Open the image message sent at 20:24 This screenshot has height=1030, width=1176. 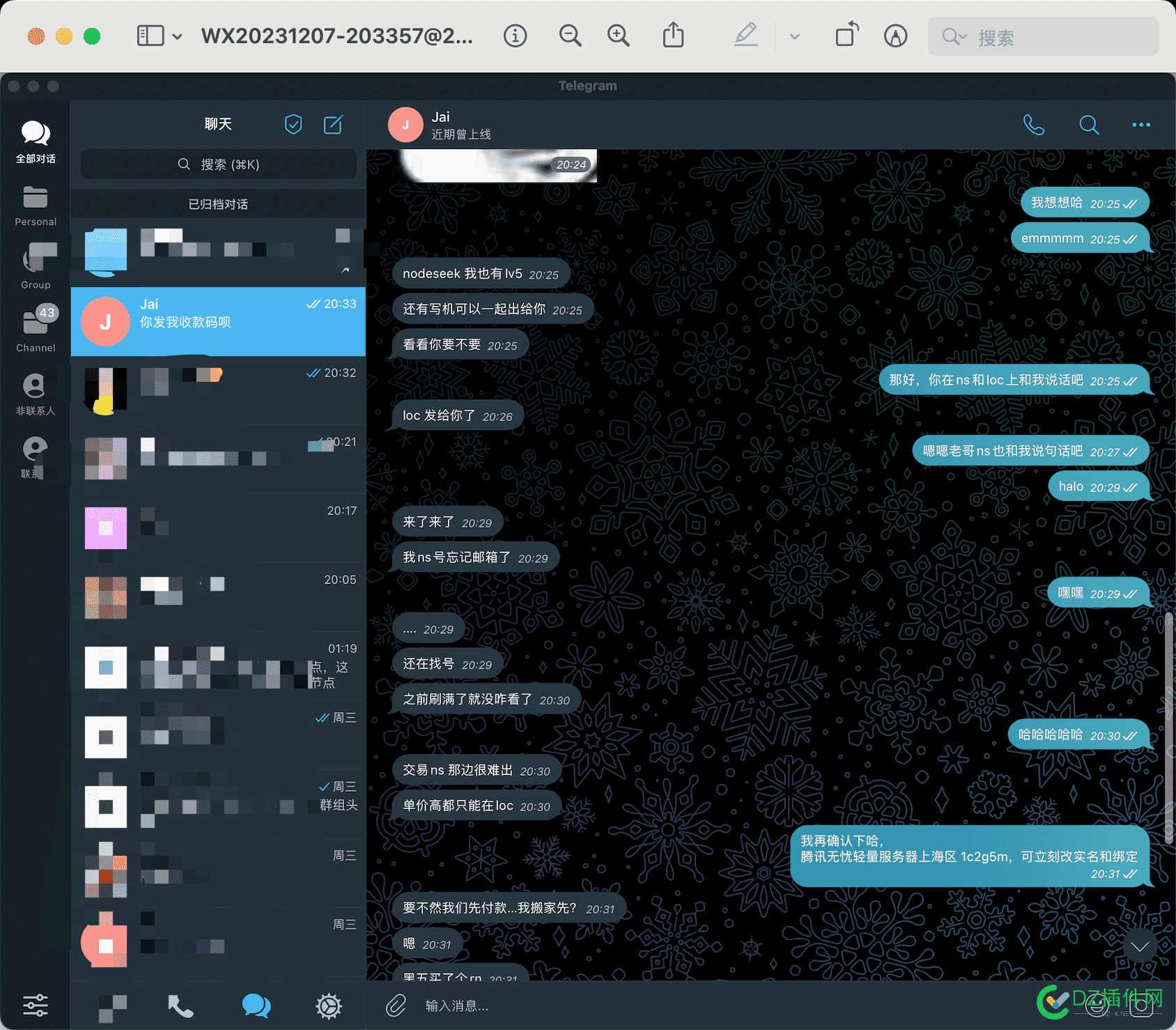497,166
